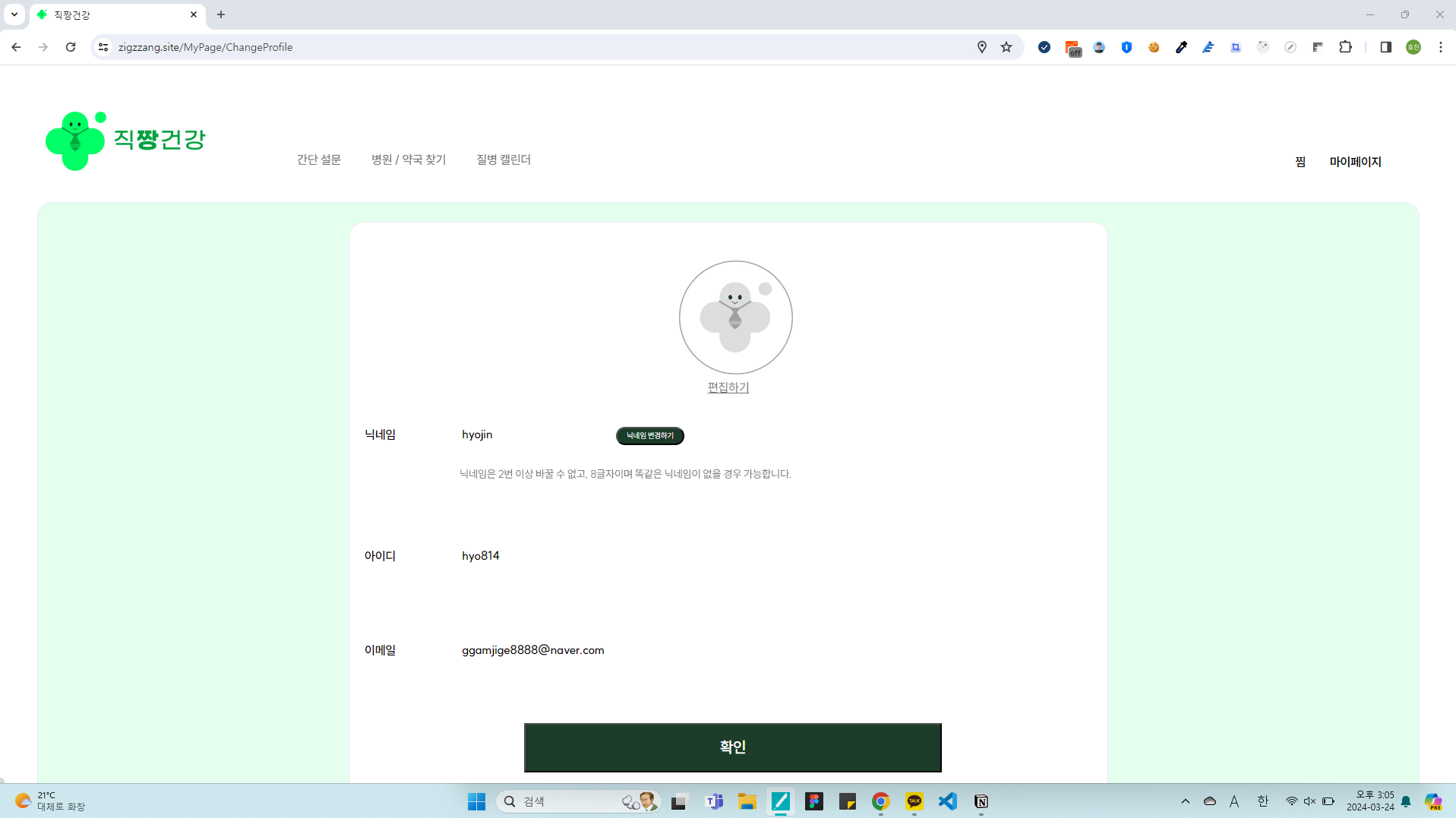This screenshot has width=1456, height=818.
Task: Open Notion from the taskbar
Action: click(981, 801)
